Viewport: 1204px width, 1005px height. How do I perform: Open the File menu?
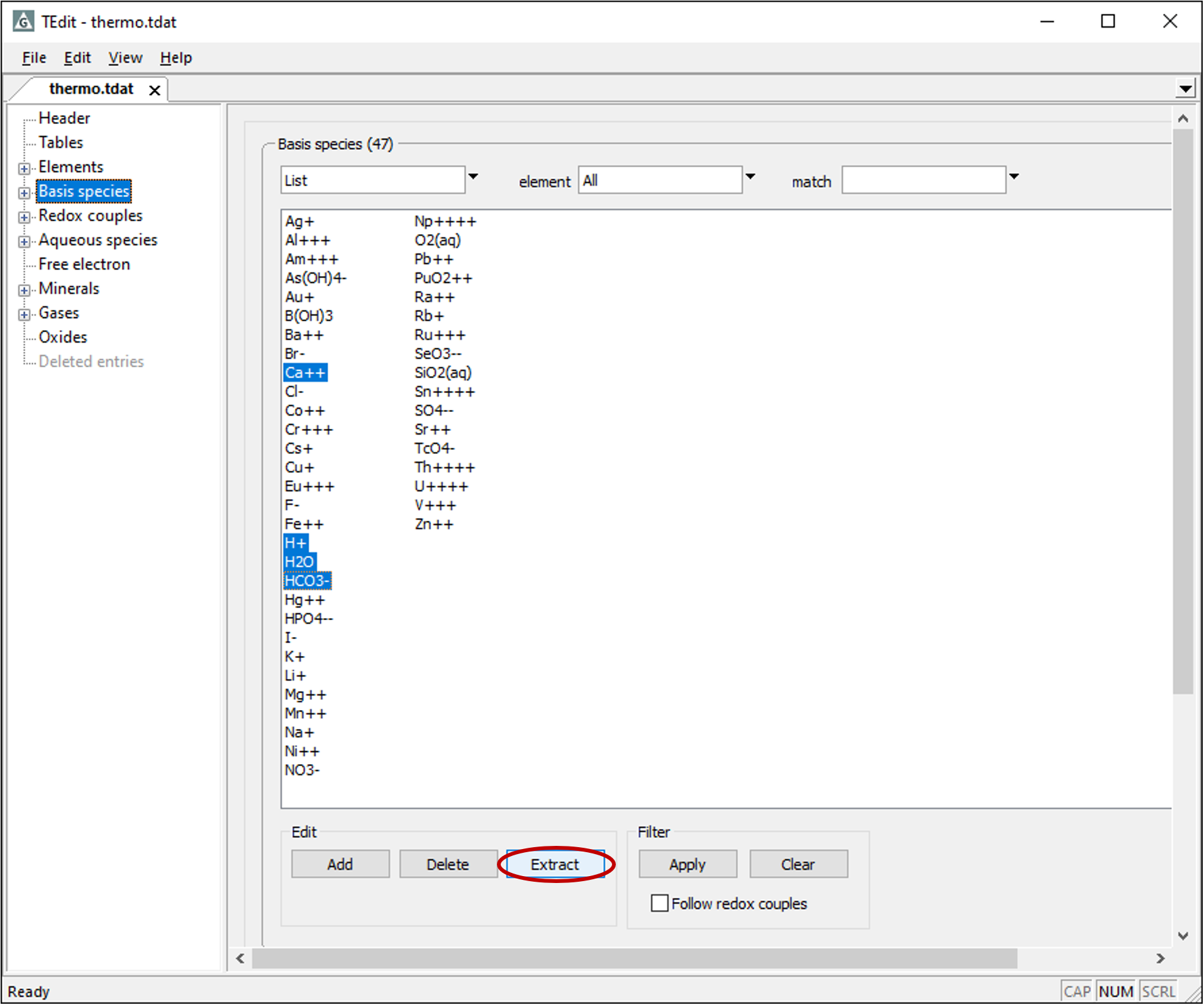click(34, 58)
